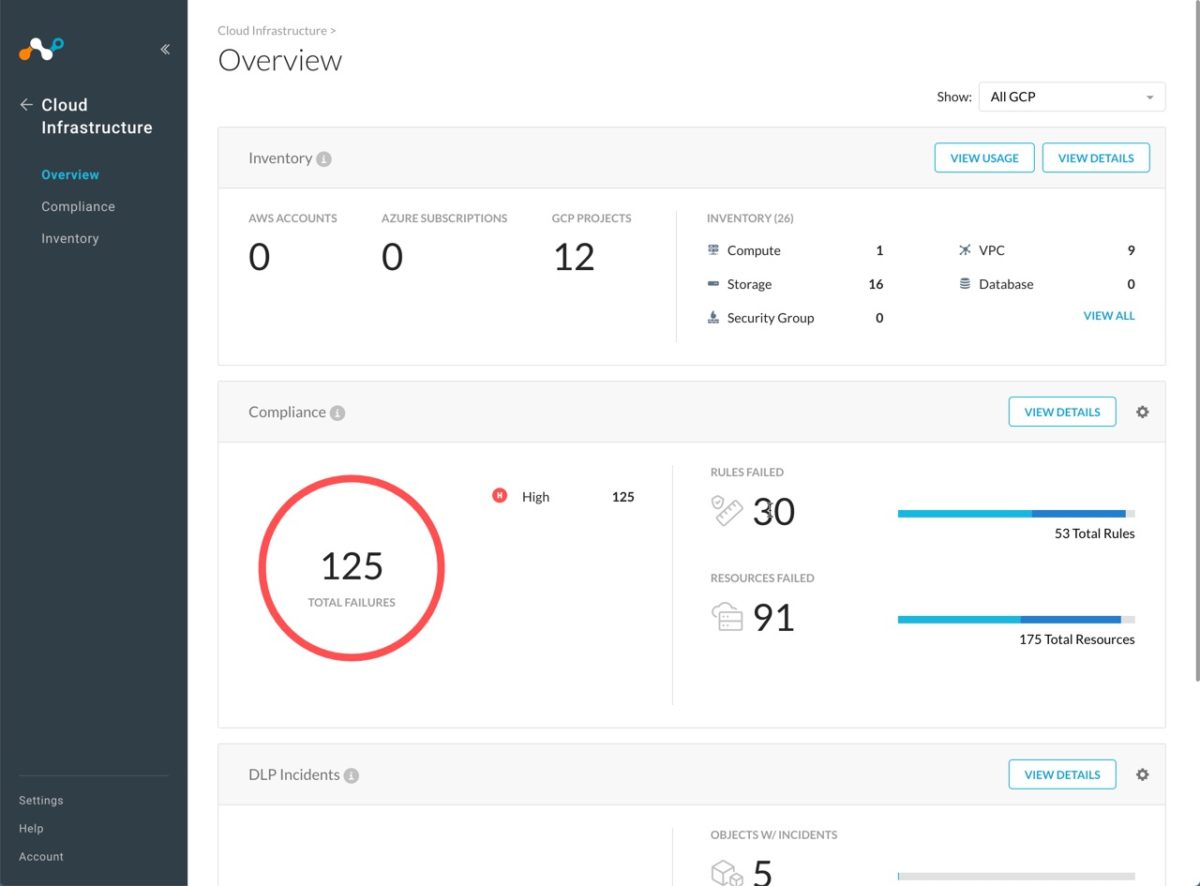Collapse the sidebar with double-chevron icon
This screenshot has height=886, width=1200.
(165, 49)
